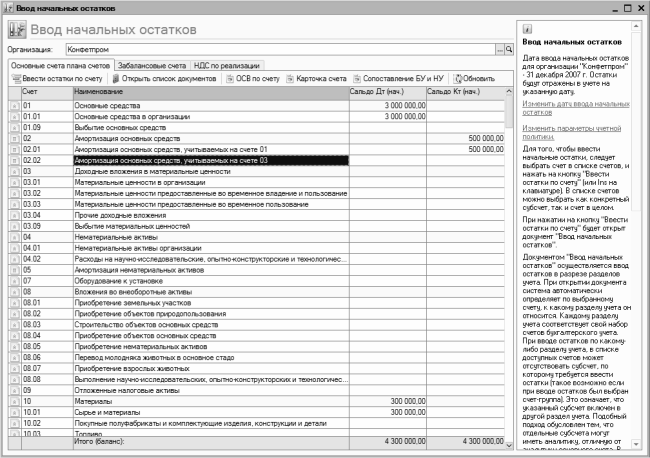Switch to the НДС по реализации tab

(x=226, y=65)
